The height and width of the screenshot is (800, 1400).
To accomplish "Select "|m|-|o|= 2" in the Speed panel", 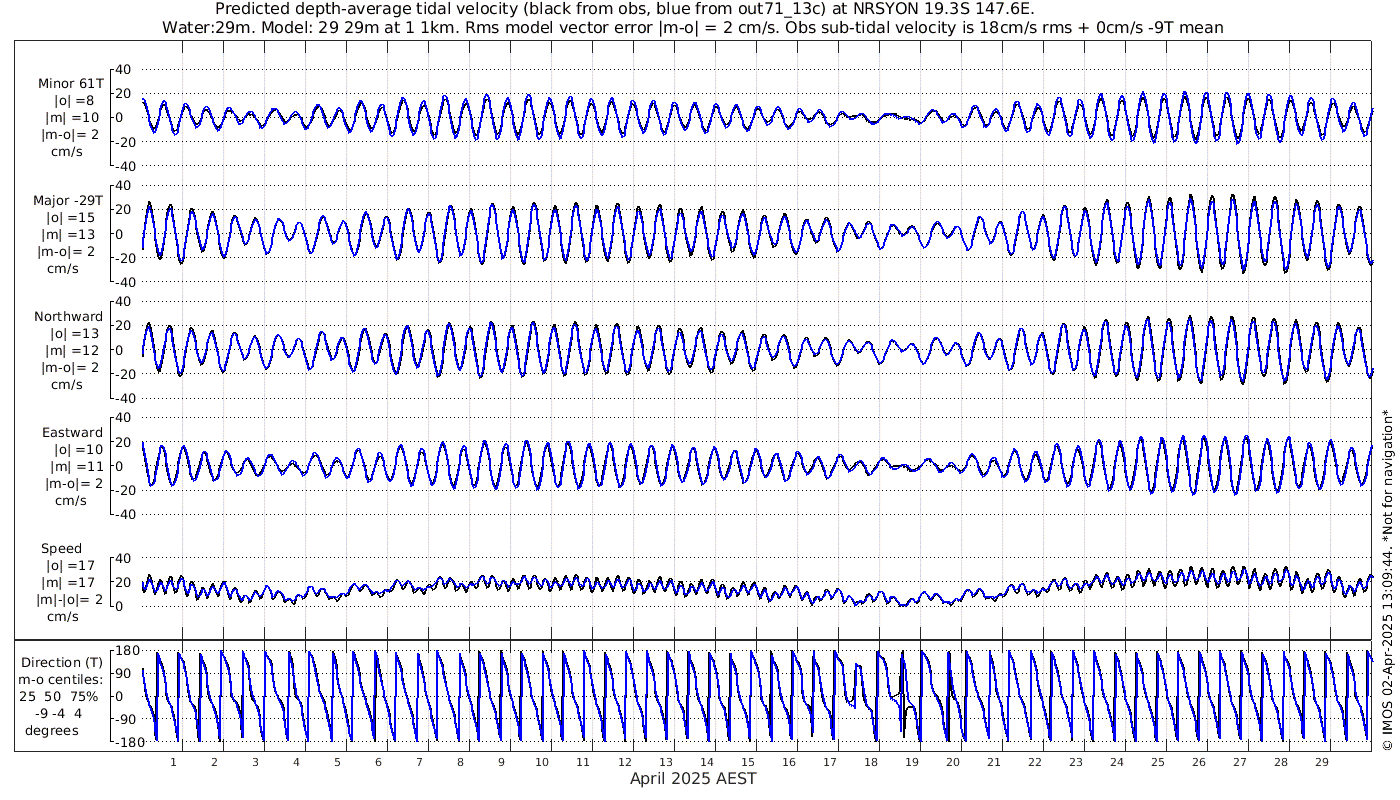I will (x=68, y=600).
